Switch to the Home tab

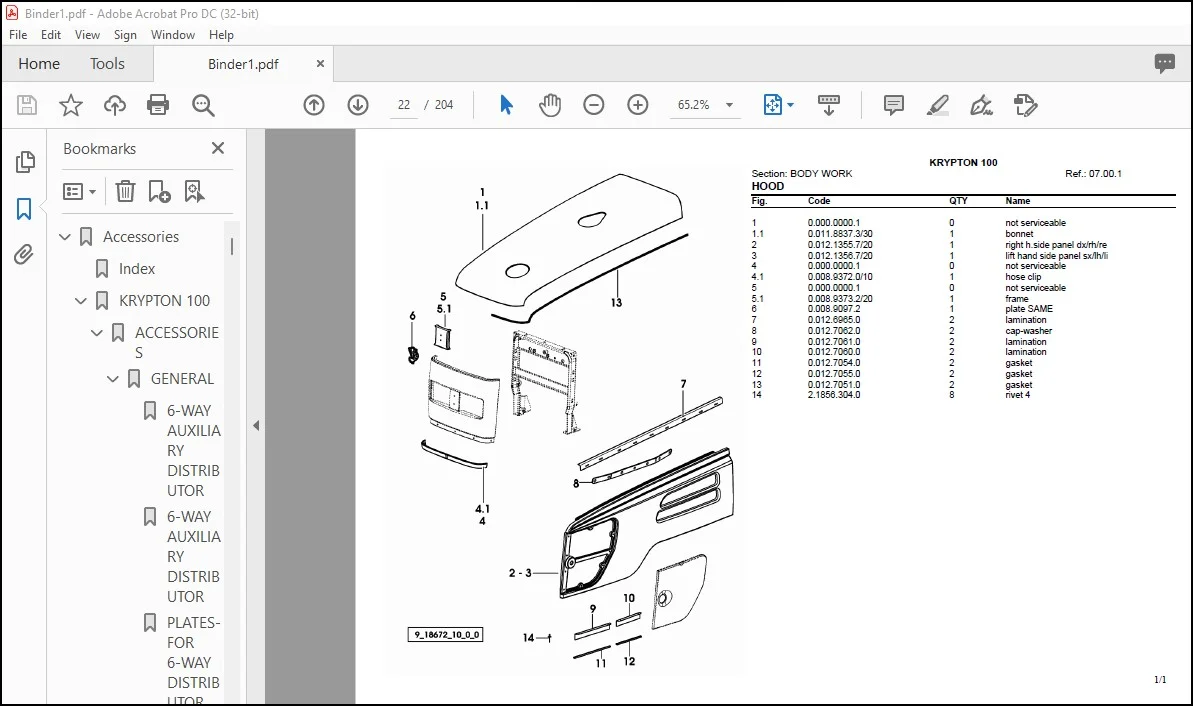[39, 64]
